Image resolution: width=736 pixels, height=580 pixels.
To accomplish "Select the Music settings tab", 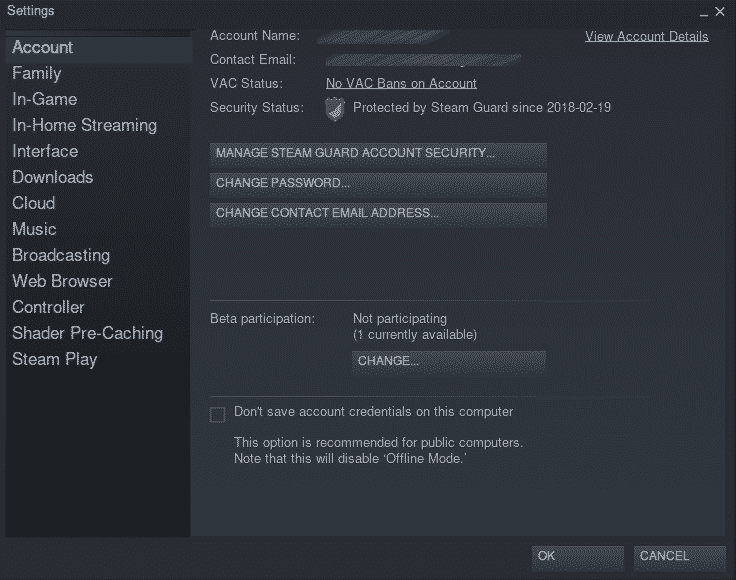I will click(x=34, y=229).
